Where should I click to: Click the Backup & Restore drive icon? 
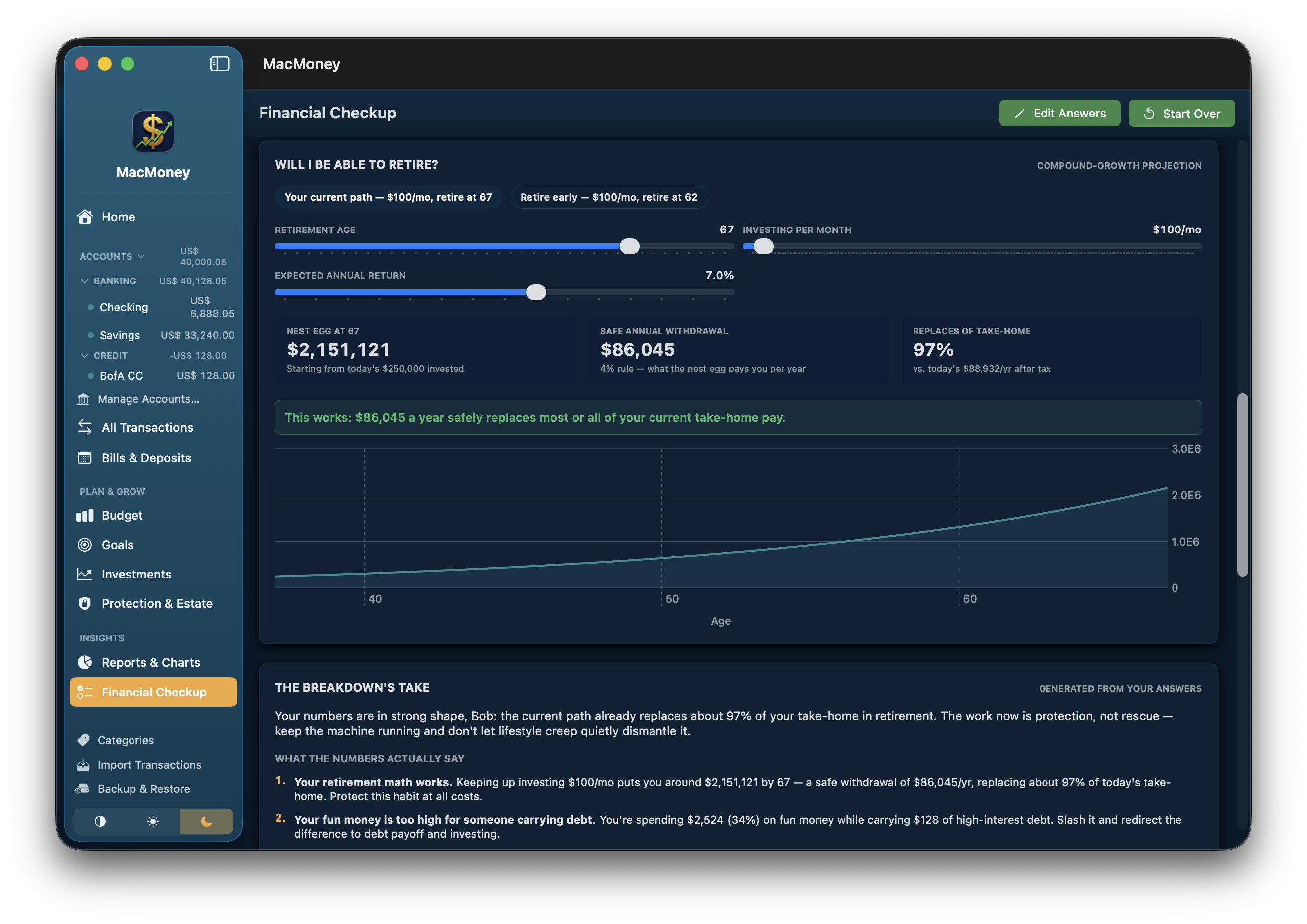click(83, 789)
